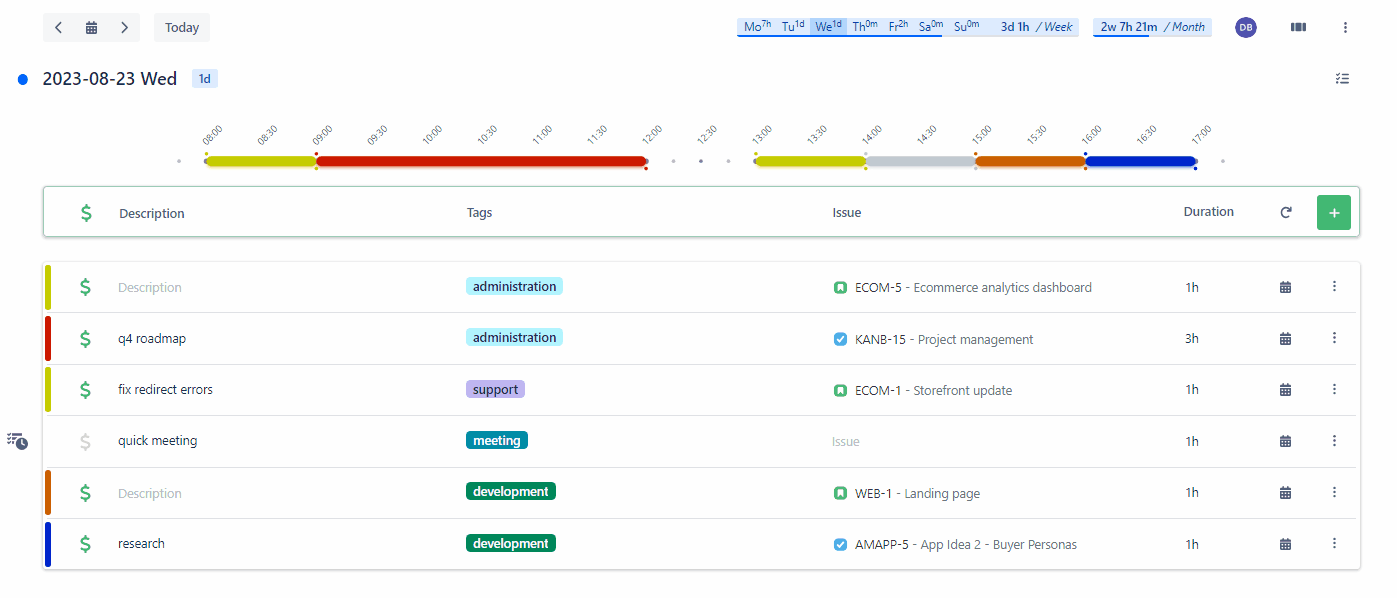The height and width of the screenshot is (598, 1397).
Task: Click the refresh icon next to Duration
Action: (1286, 213)
